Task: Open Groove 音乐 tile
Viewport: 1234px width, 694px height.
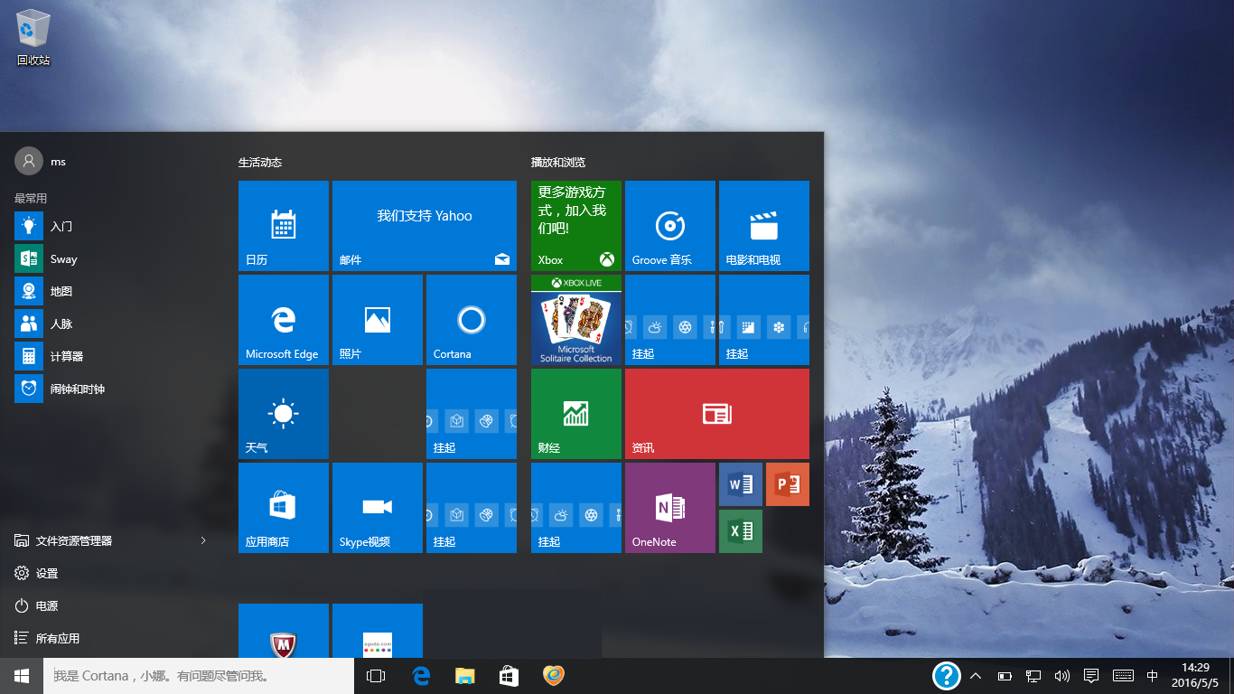Action: tap(669, 226)
